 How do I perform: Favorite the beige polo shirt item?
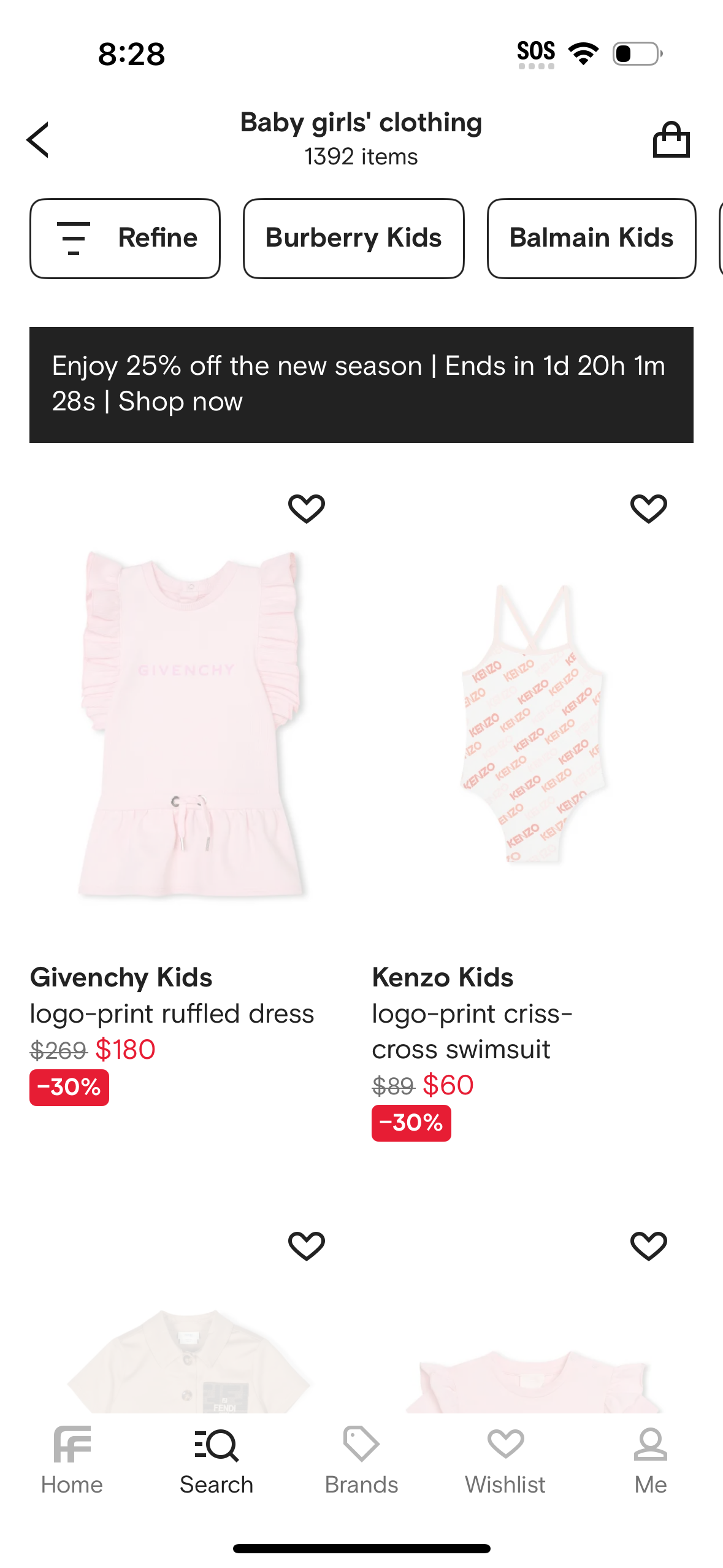point(307,1246)
